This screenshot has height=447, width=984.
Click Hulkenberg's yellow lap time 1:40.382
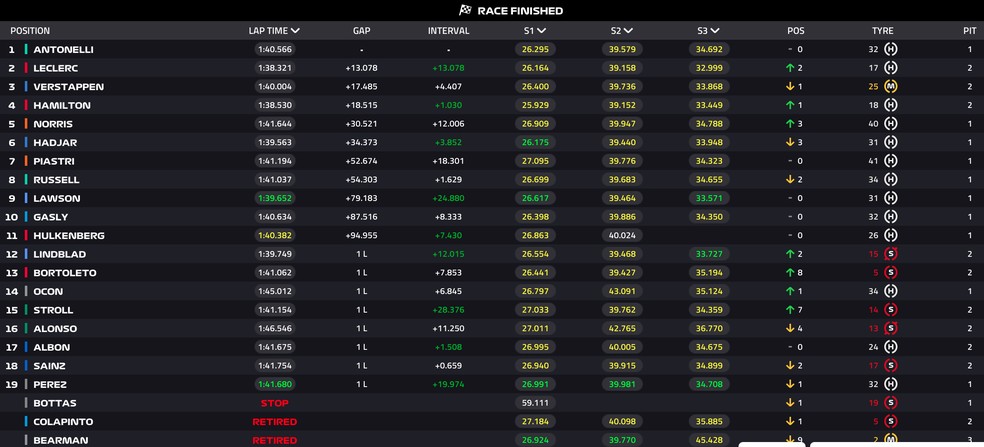coord(275,235)
